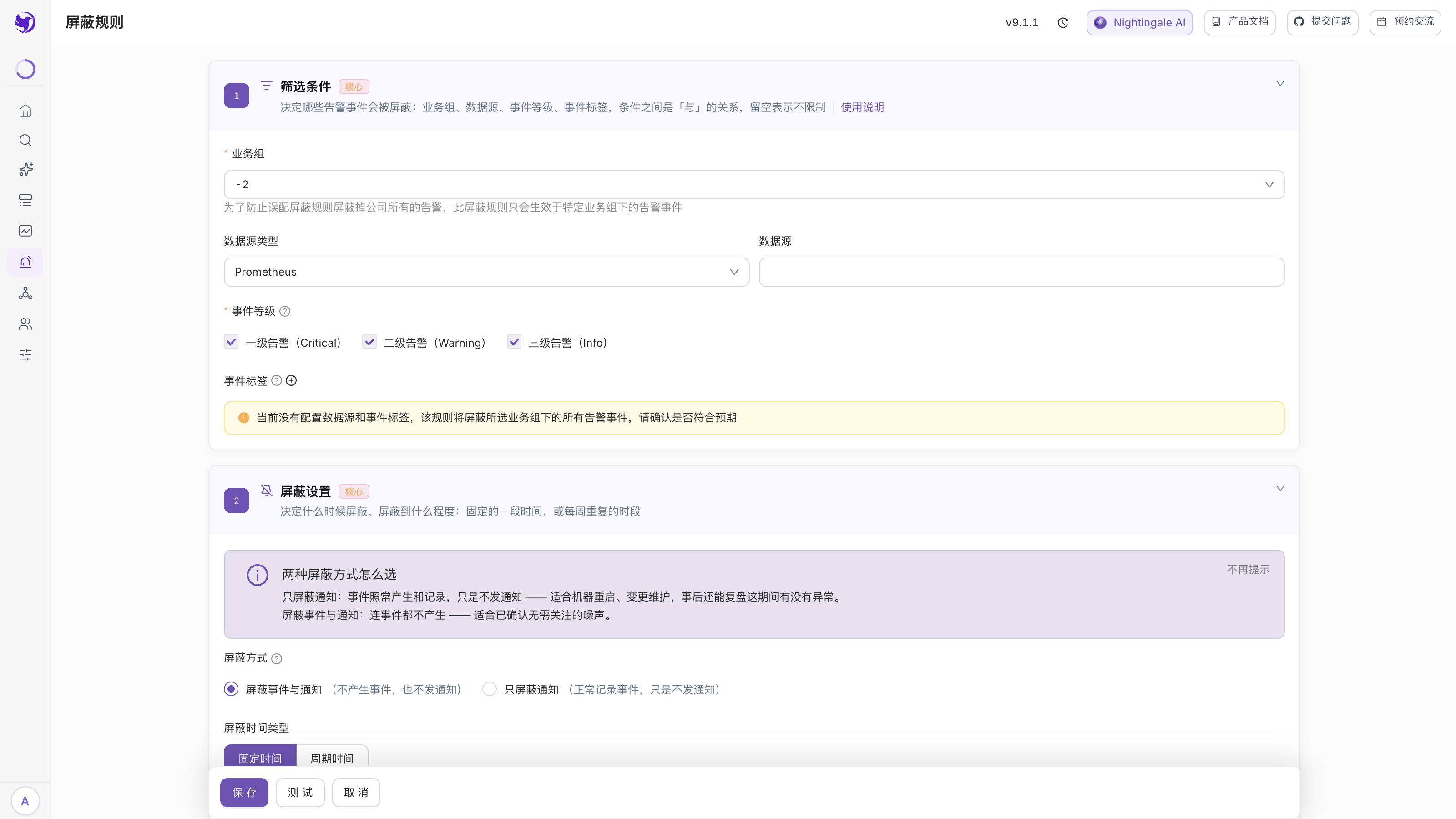Select 只屏蔽通知 radio option

click(490, 689)
